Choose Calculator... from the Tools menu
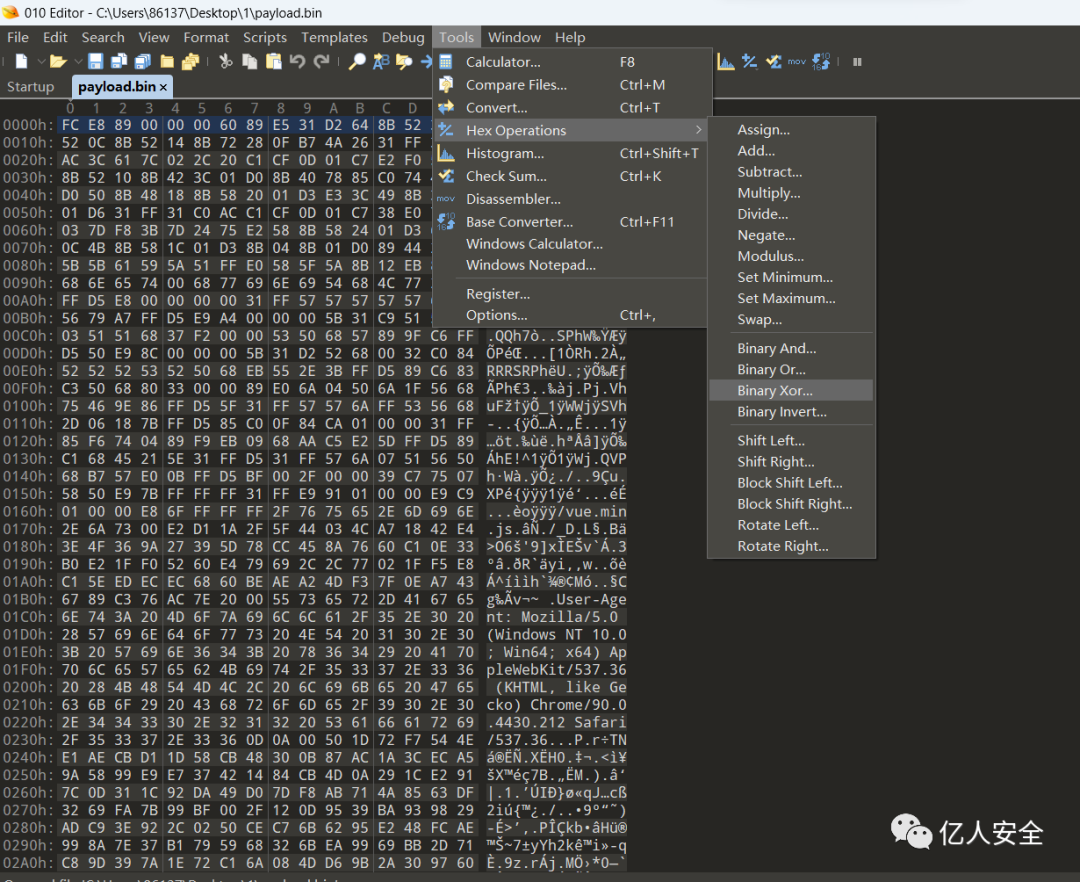Screen dimensions: 1080x882 coord(571,62)
